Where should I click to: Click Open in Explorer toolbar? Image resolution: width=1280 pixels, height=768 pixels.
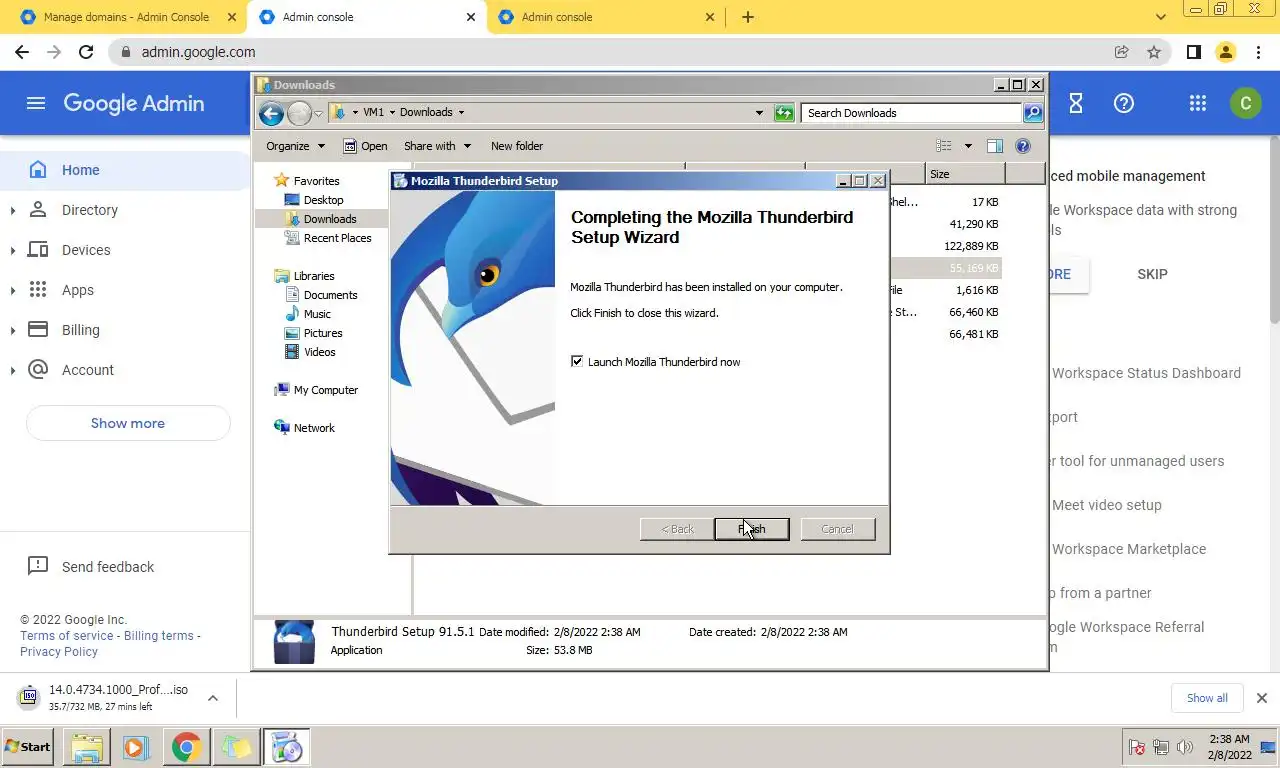365,146
